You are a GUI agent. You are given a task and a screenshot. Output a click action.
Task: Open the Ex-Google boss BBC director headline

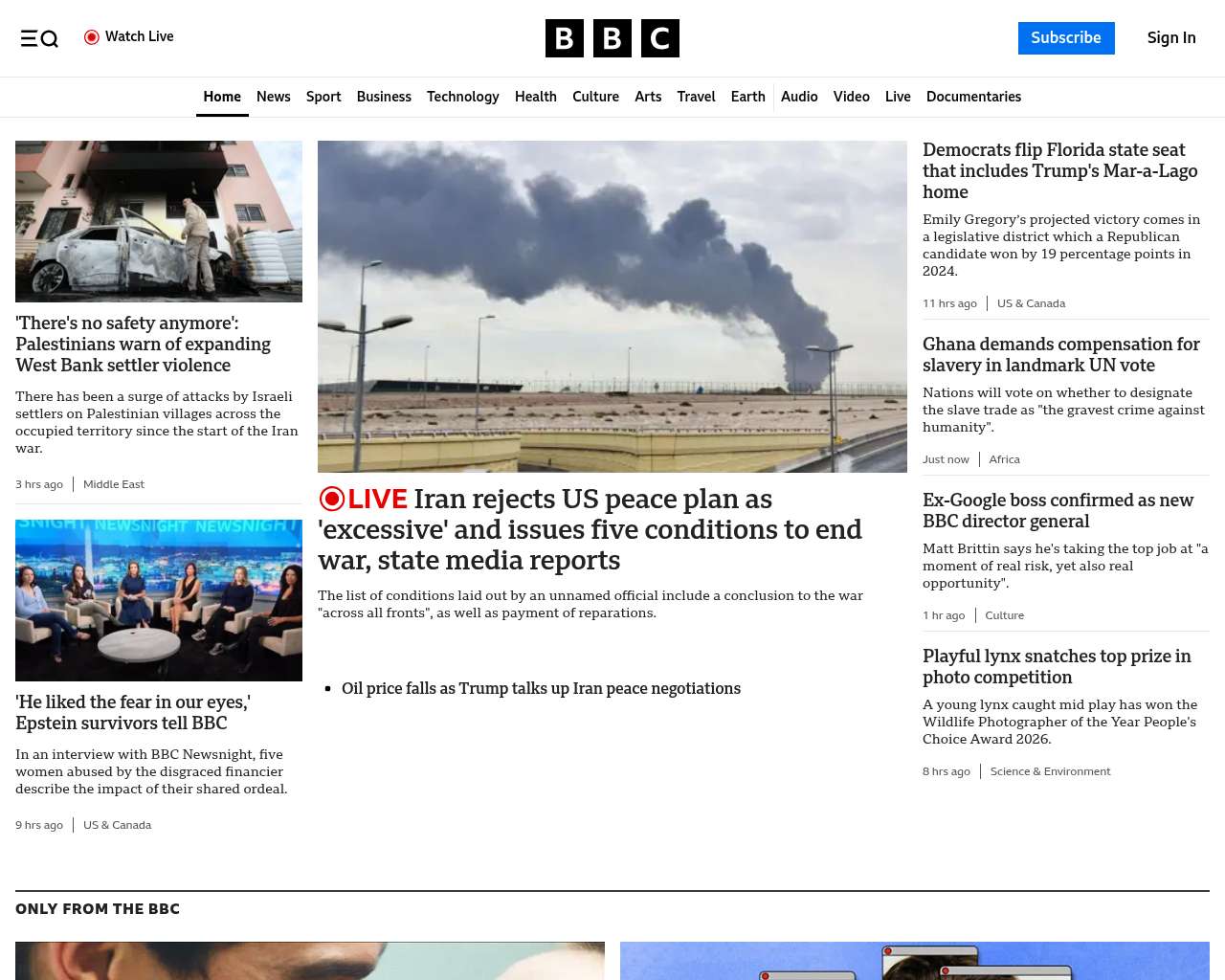pos(1058,511)
